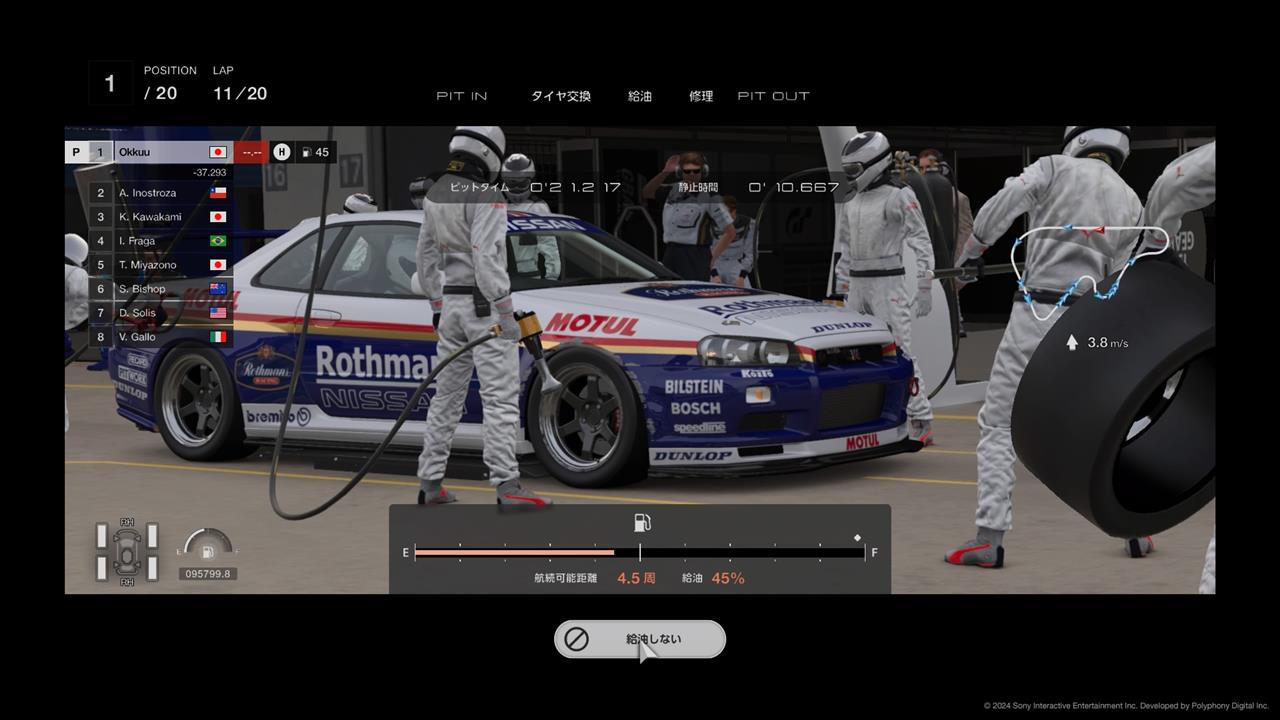Click Okkuu's Japan flag icon

tap(217, 152)
